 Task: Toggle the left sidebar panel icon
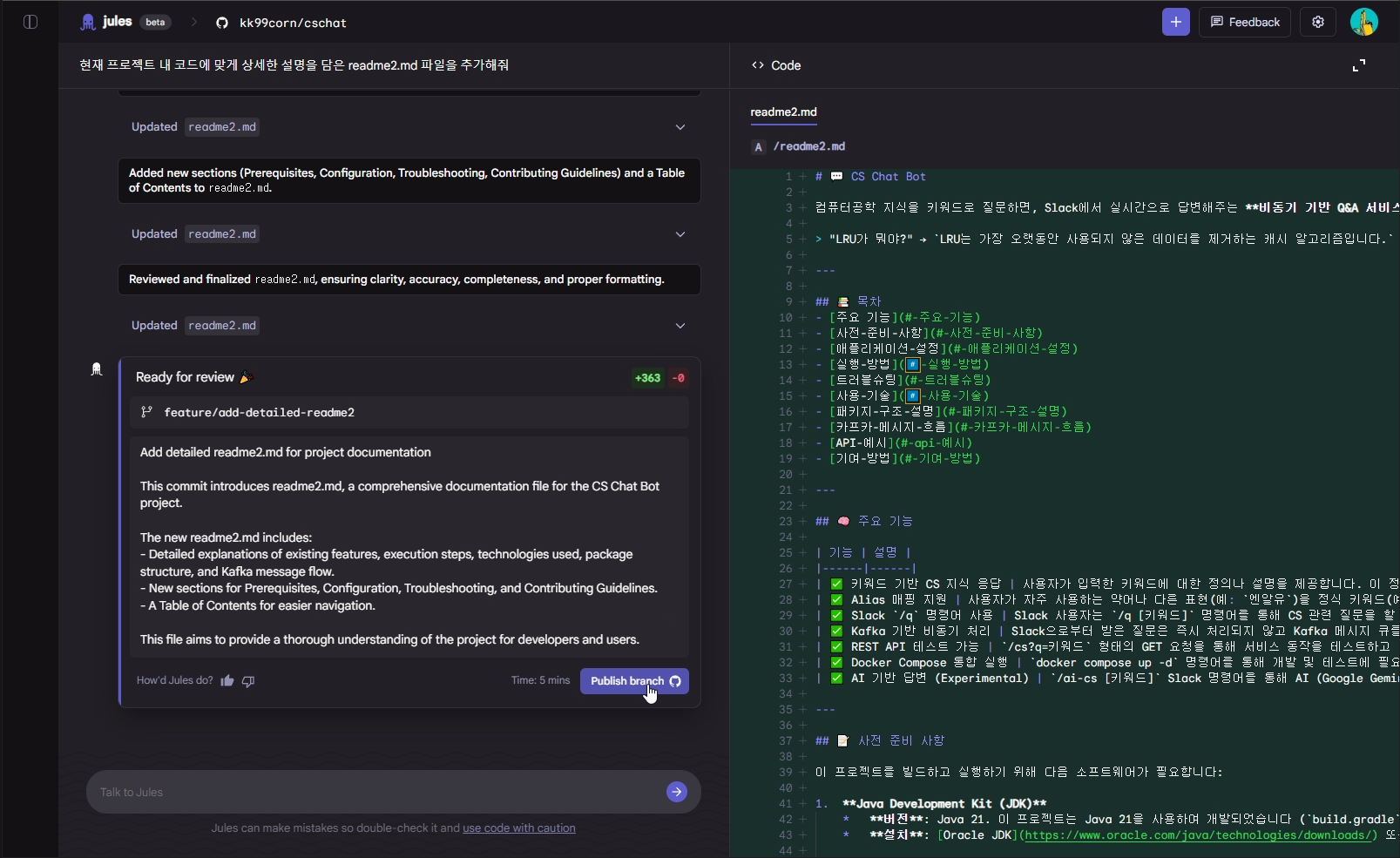click(x=30, y=22)
